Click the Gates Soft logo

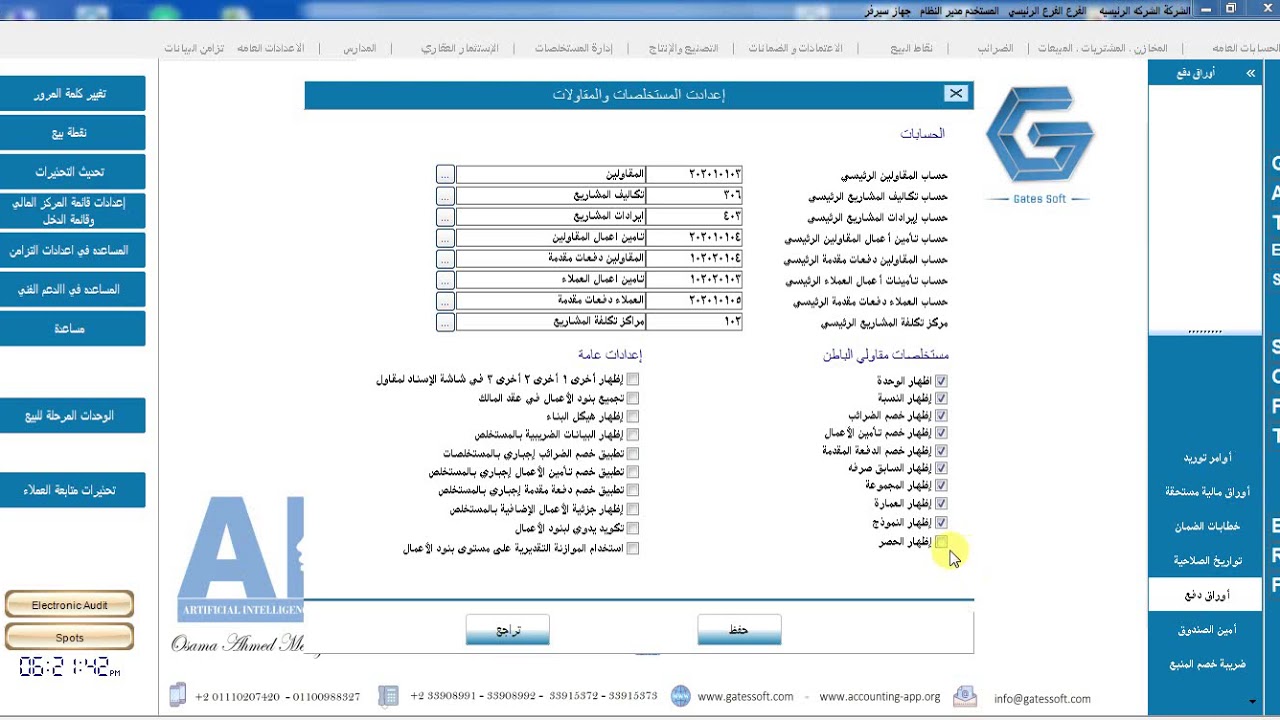click(x=1040, y=143)
